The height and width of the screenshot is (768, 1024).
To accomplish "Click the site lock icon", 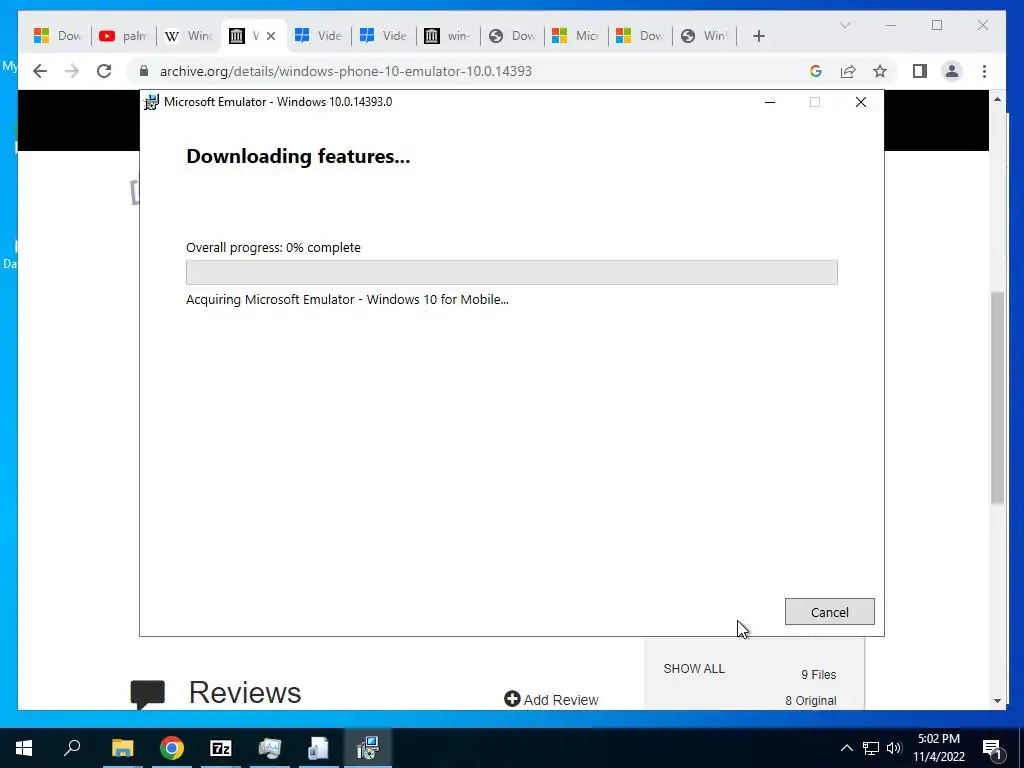I will (x=144, y=71).
